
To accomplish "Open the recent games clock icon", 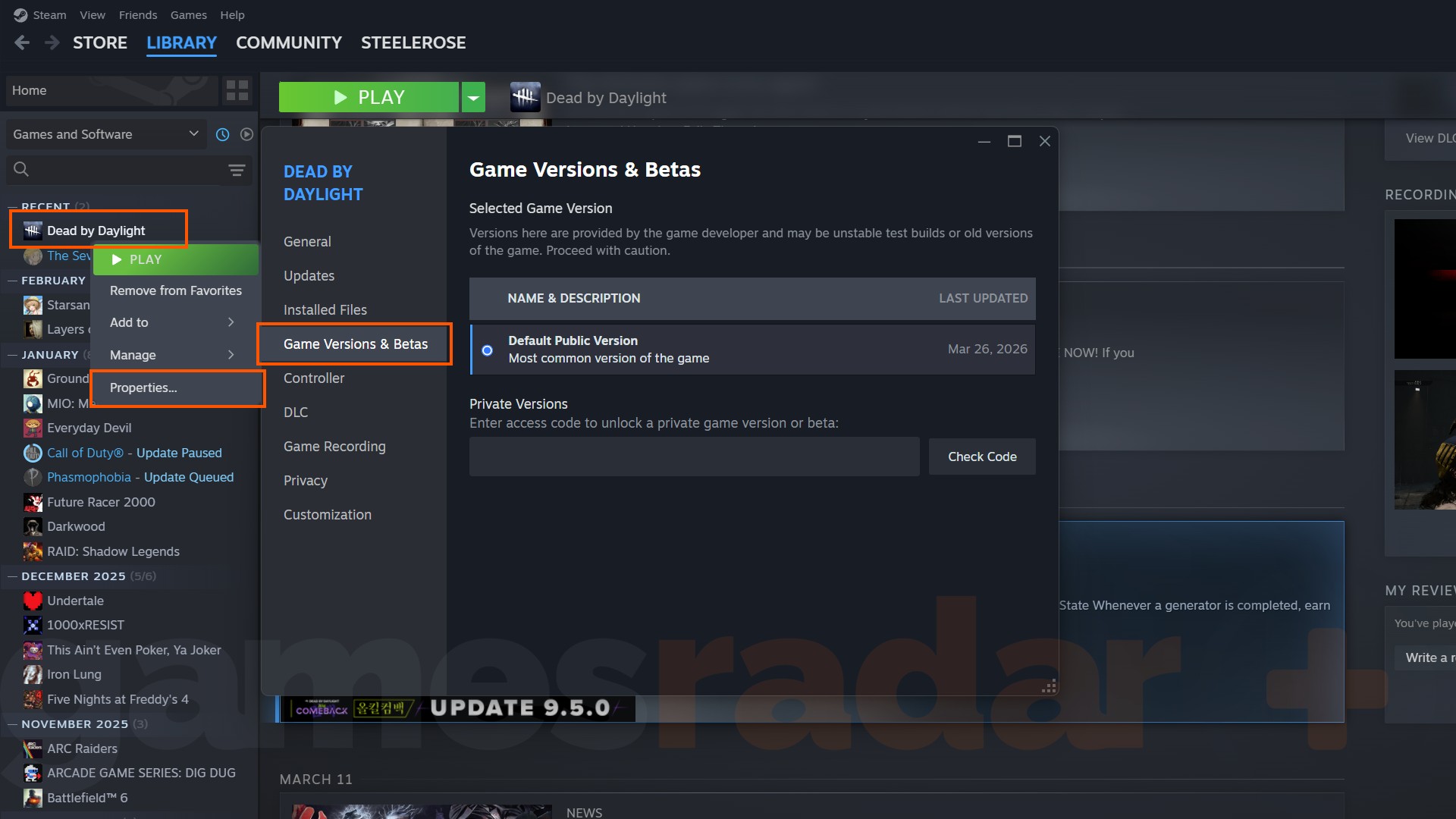I will pyautogui.click(x=222, y=134).
